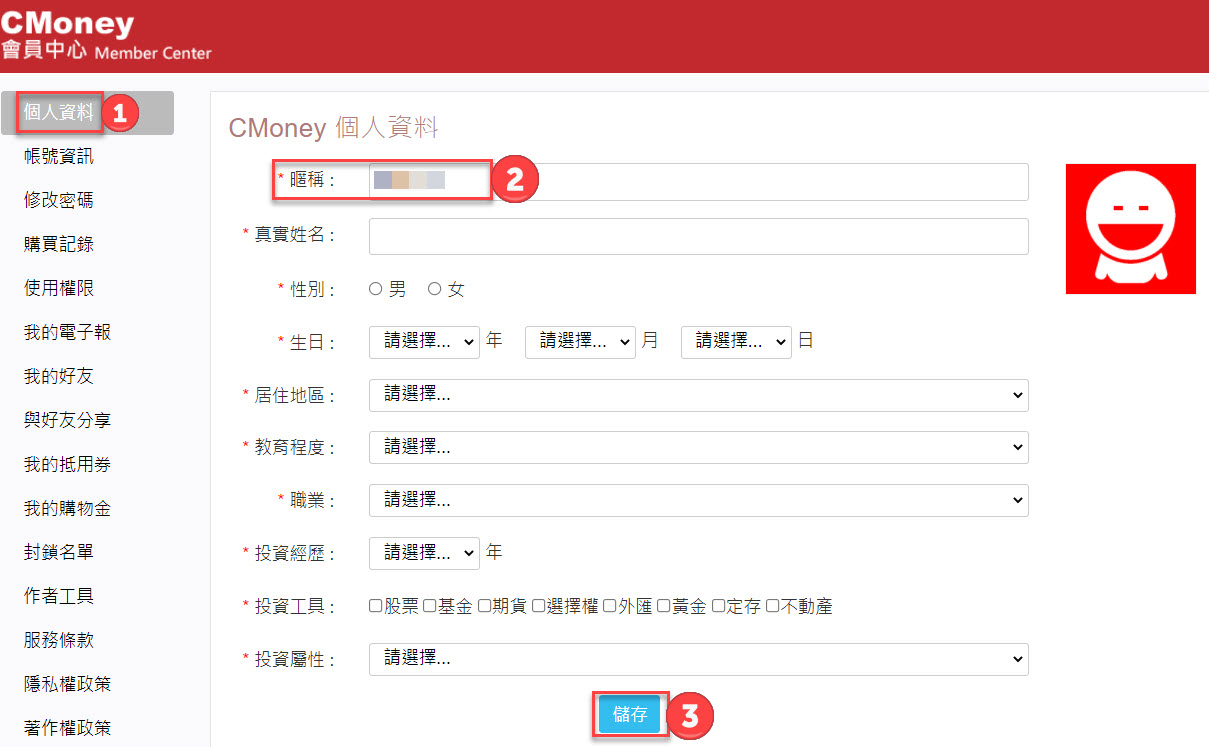
Task: Open the 投資經歷 years dropdown
Action: tap(424, 553)
